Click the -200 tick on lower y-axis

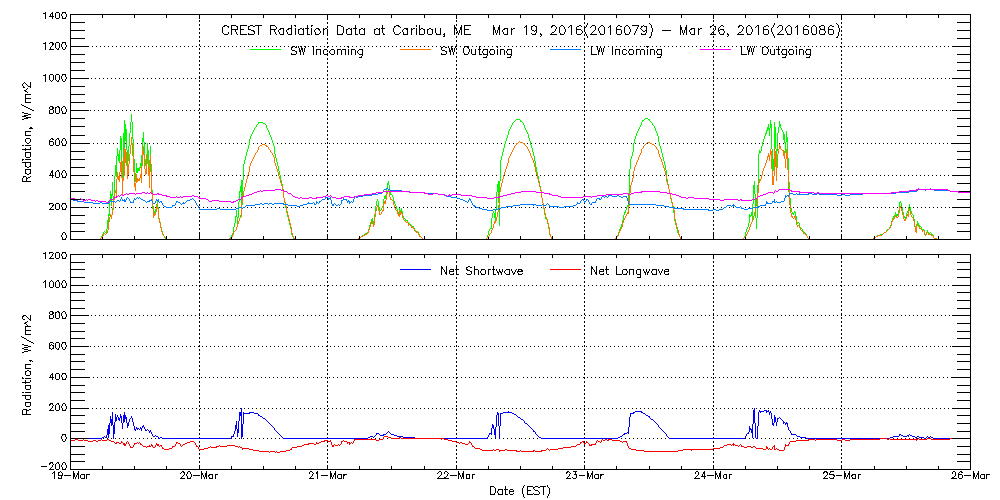click(x=51, y=466)
